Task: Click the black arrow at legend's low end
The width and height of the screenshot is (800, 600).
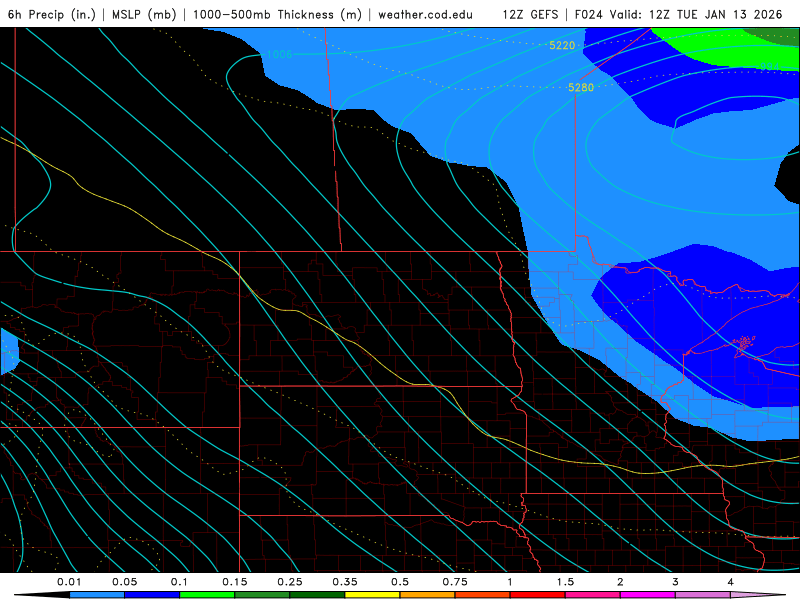Action: pyautogui.click(x=42, y=595)
